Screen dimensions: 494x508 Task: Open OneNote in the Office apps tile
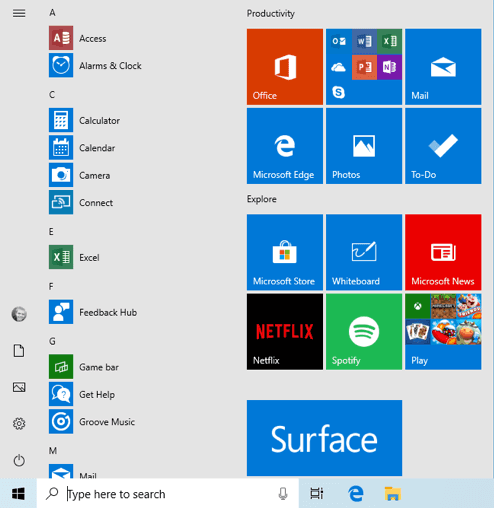(x=389, y=67)
